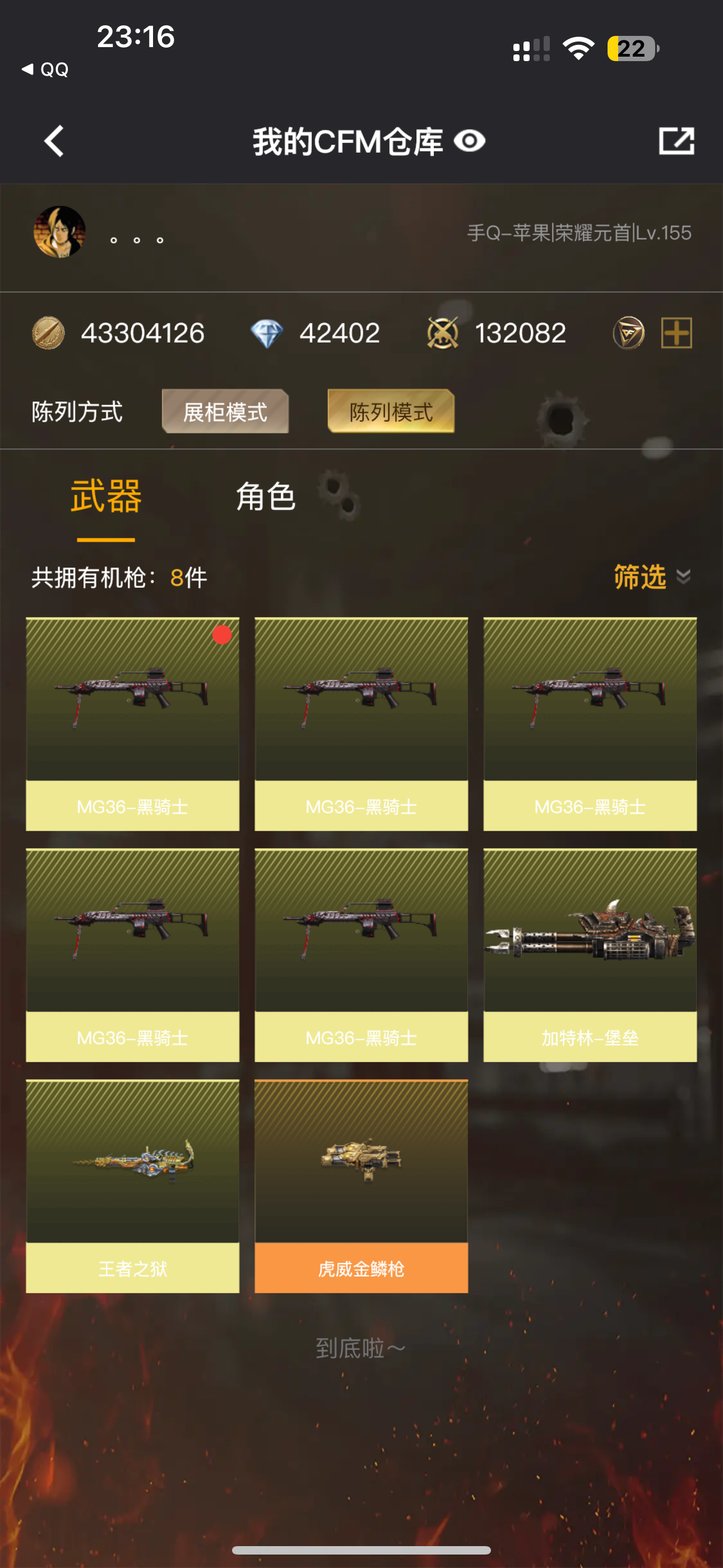This screenshot has width=723, height=1568.
Task: Click the plus add-currency icon
Action: click(676, 333)
